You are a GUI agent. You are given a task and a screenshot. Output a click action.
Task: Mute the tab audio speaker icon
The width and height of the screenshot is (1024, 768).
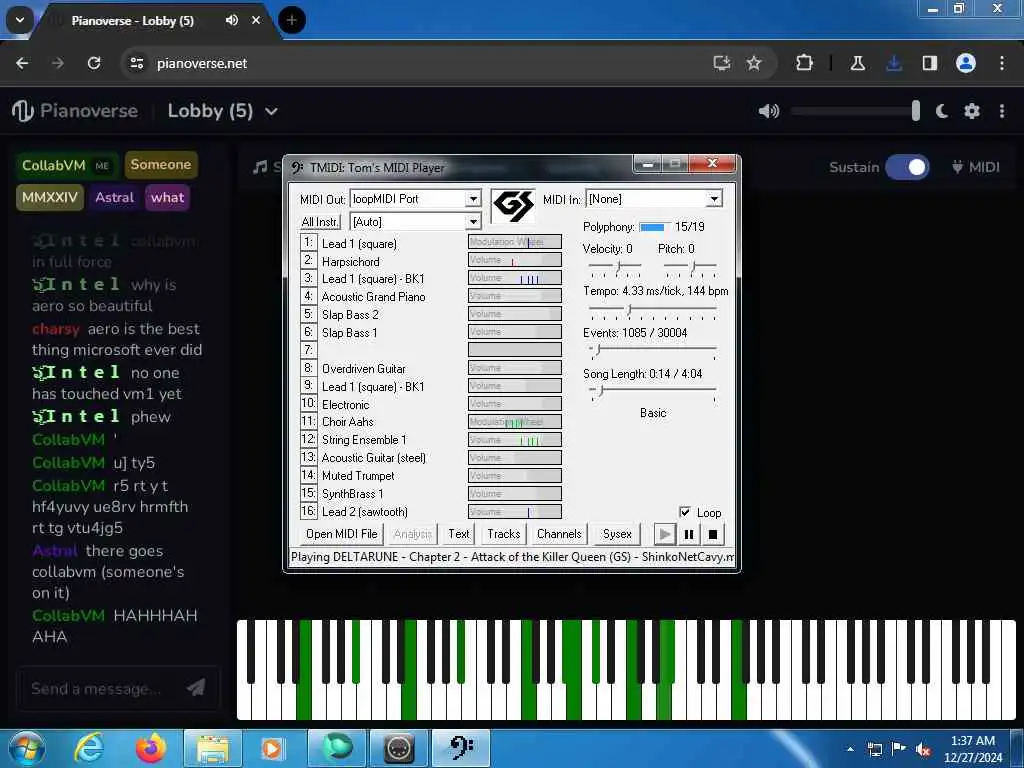click(x=232, y=20)
